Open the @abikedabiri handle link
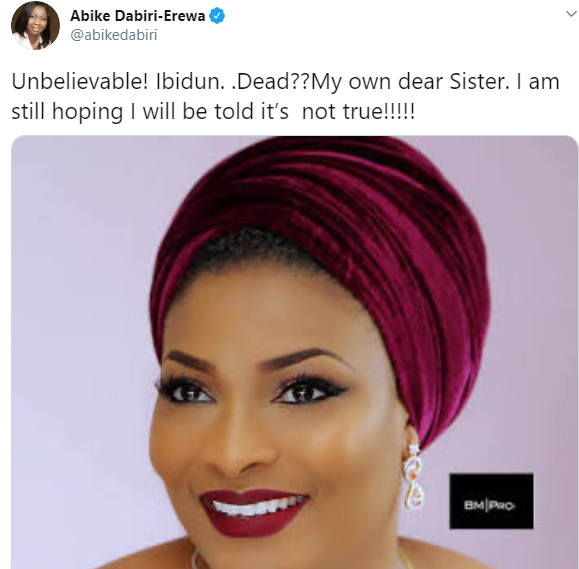 point(114,35)
